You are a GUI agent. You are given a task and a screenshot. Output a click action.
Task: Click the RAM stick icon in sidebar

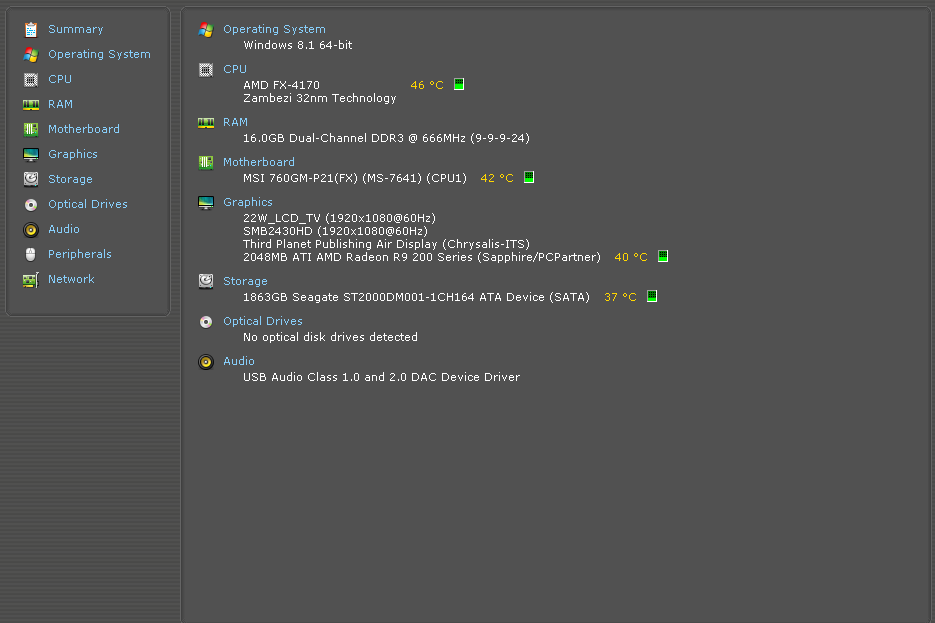click(x=31, y=104)
